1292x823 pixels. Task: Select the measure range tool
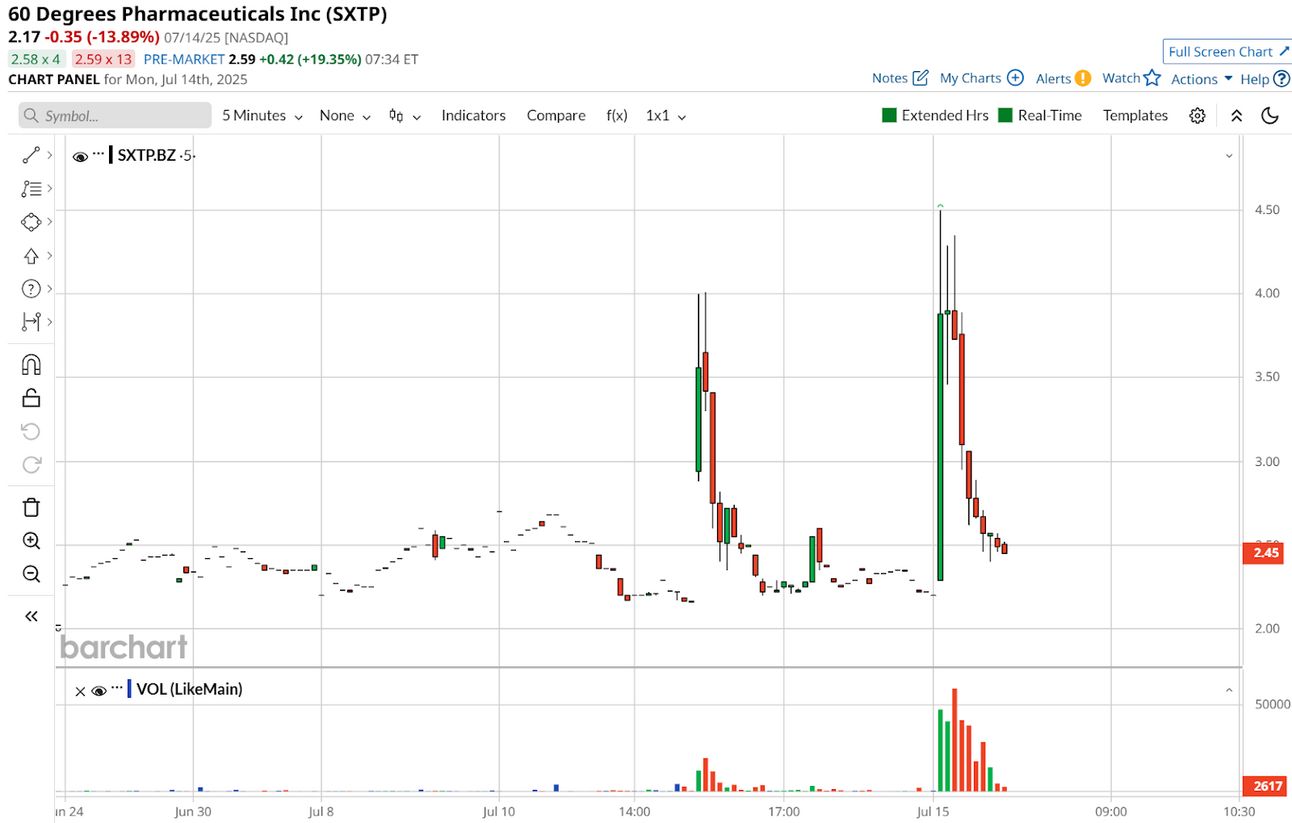pos(31,321)
